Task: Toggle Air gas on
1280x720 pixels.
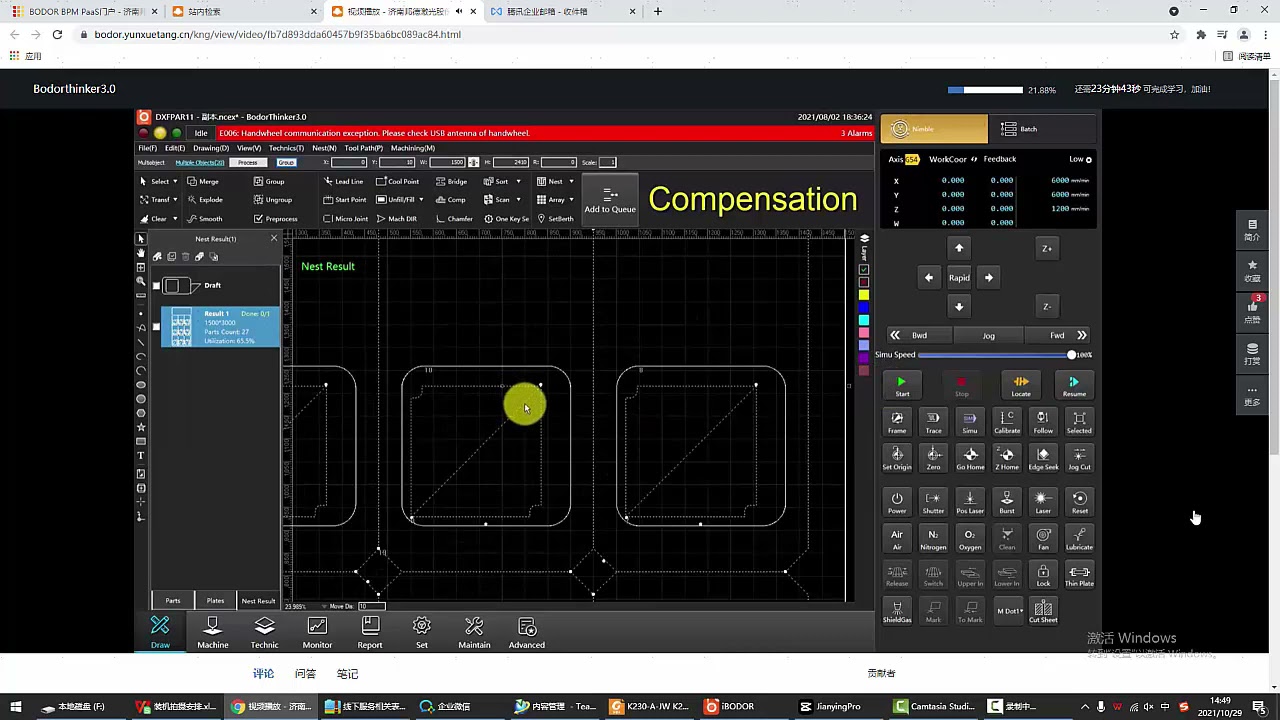Action: tap(897, 538)
